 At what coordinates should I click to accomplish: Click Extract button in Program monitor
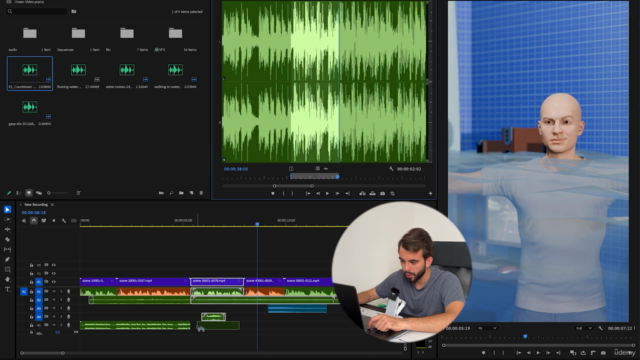pos(583,353)
